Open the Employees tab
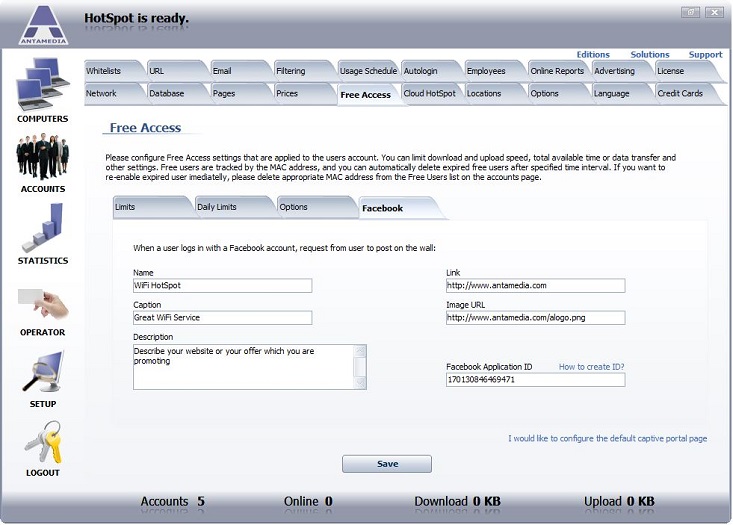Screen dimensions: 733x525 [x=493, y=71]
